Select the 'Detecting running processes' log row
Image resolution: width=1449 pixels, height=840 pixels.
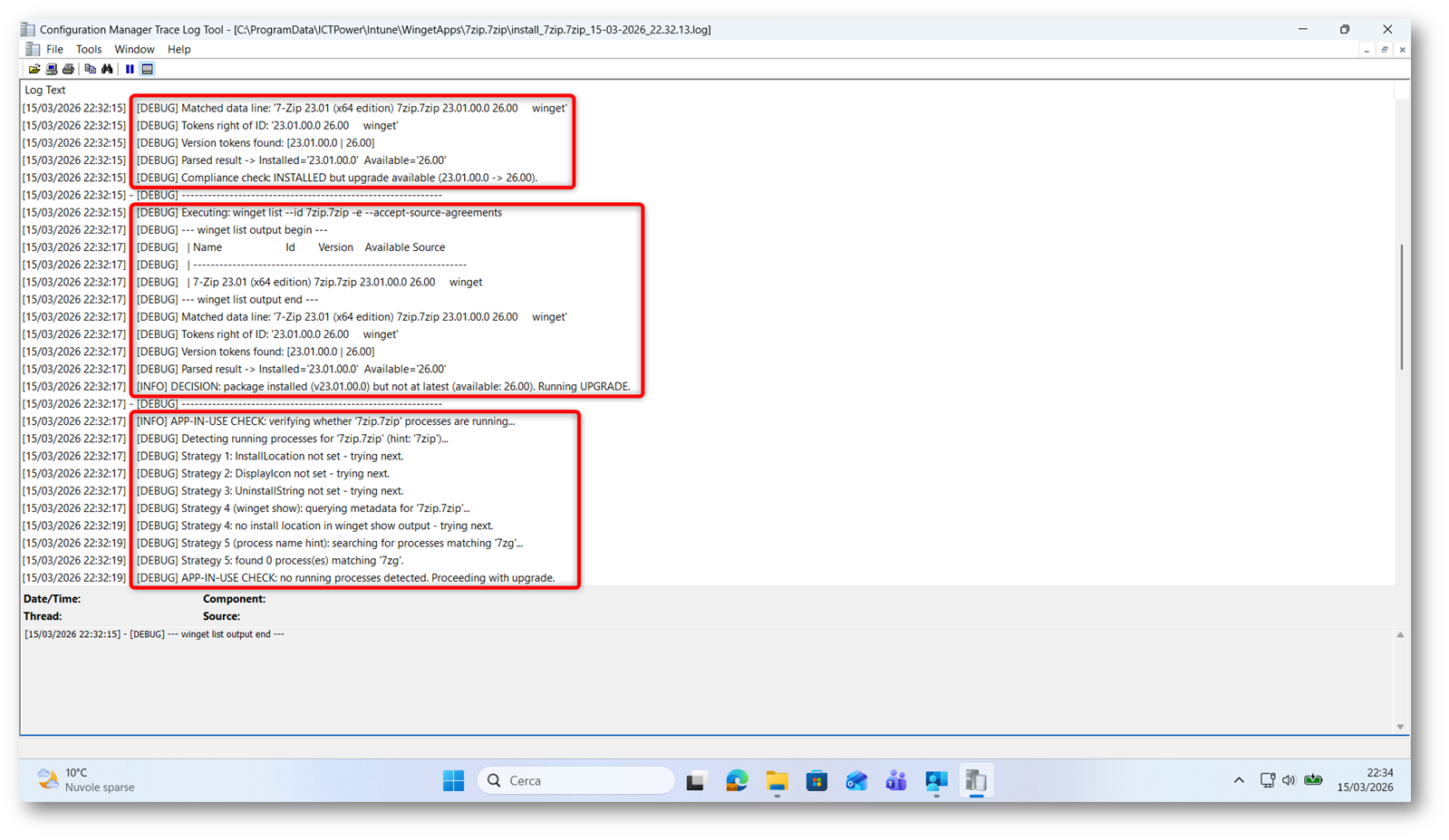(707, 439)
